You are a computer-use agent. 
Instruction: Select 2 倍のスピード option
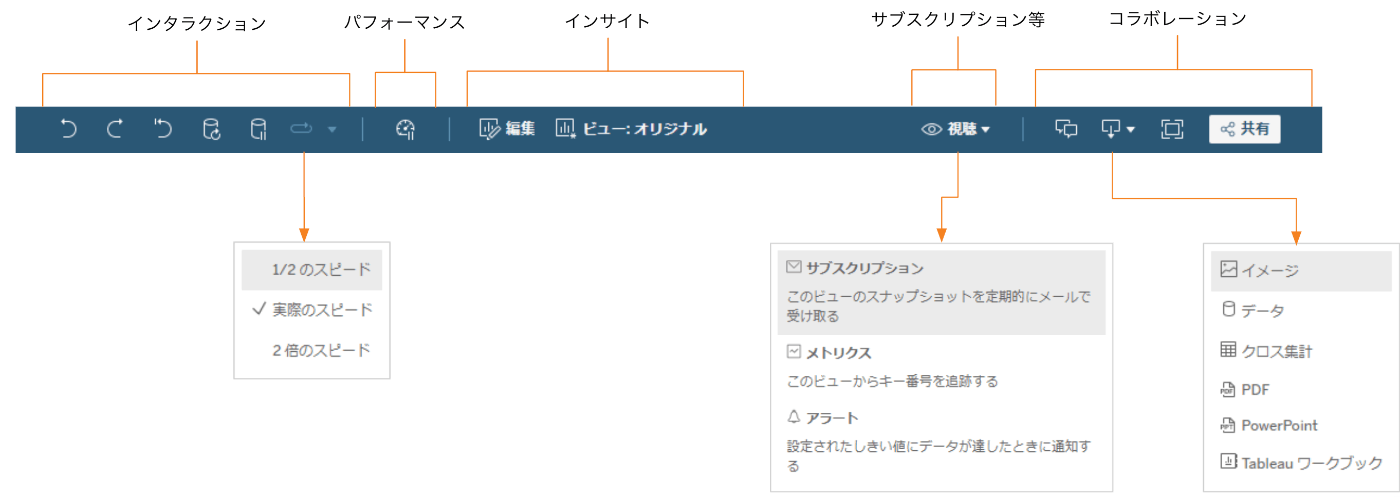point(312,350)
